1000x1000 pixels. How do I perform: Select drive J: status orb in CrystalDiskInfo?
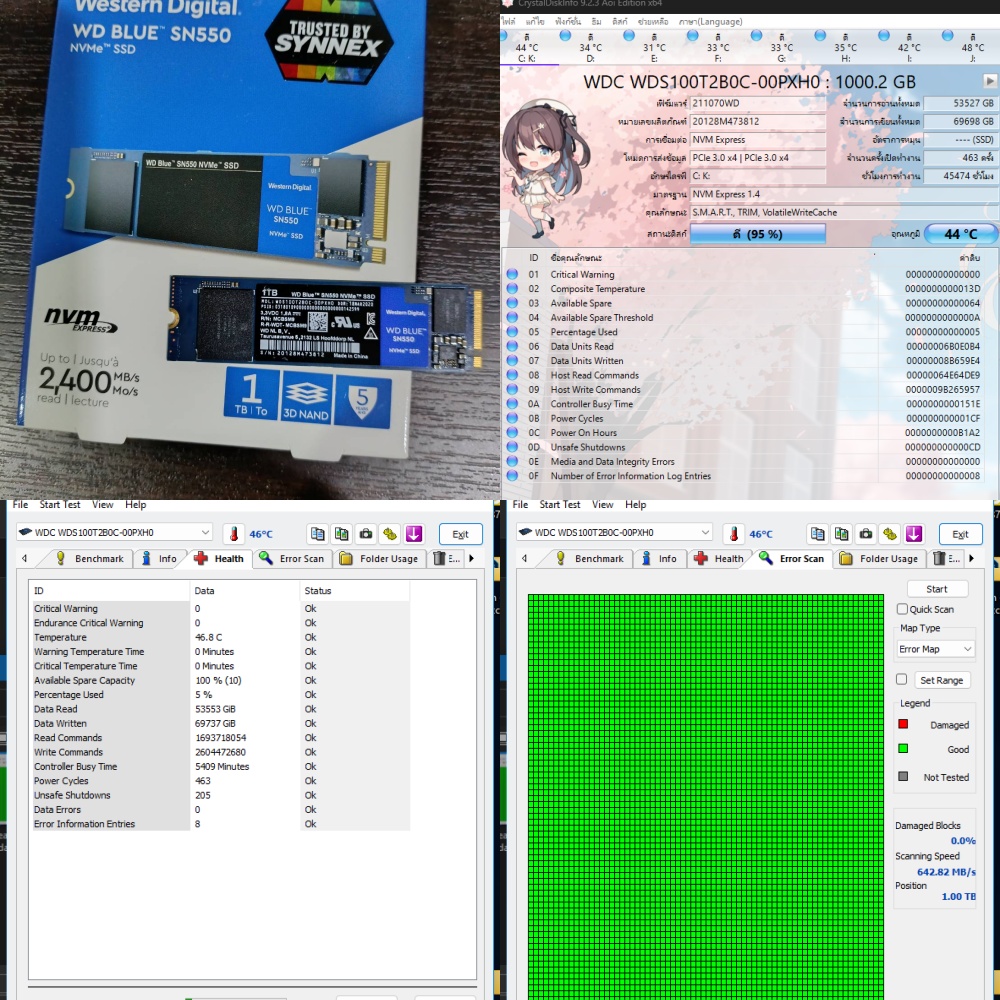coord(948,36)
